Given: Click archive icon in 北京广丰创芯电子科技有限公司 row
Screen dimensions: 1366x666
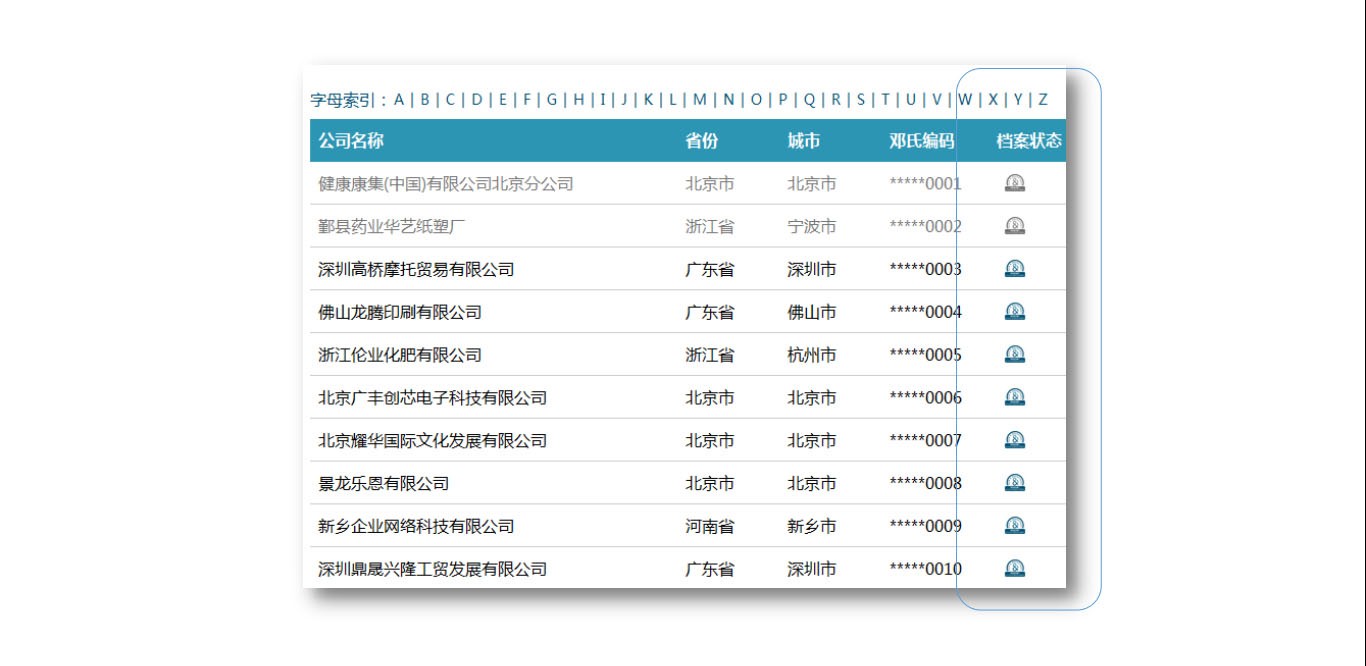Looking at the screenshot, I should click(1015, 397).
